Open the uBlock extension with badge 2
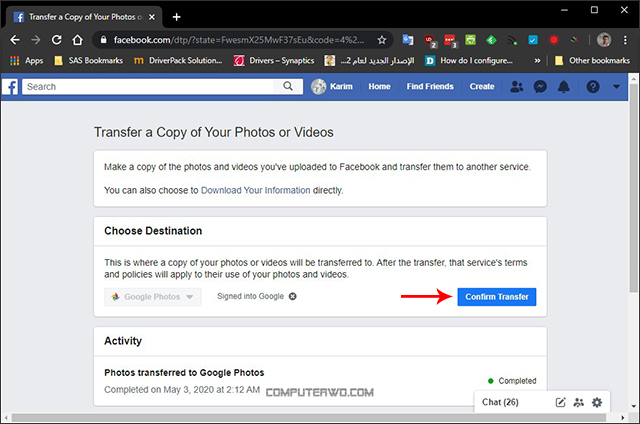Screen dimensions: 640x424 click(x=430, y=41)
